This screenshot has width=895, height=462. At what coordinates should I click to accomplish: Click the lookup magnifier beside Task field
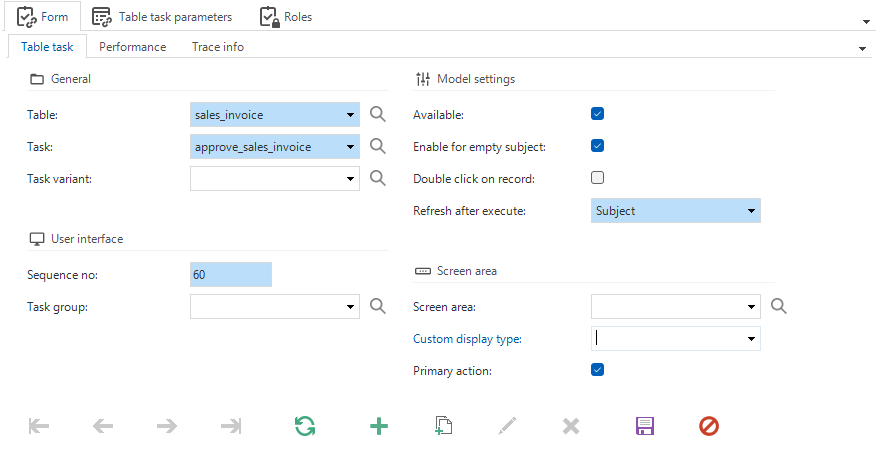point(377,146)
